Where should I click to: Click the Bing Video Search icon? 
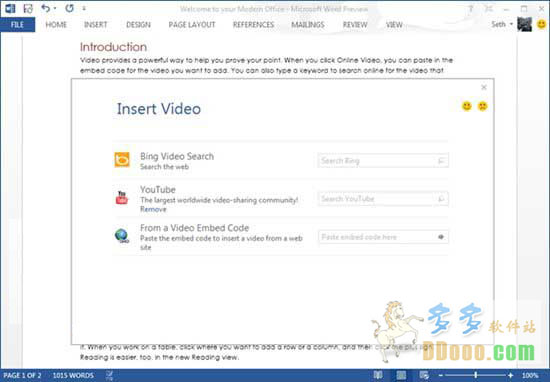122,160
